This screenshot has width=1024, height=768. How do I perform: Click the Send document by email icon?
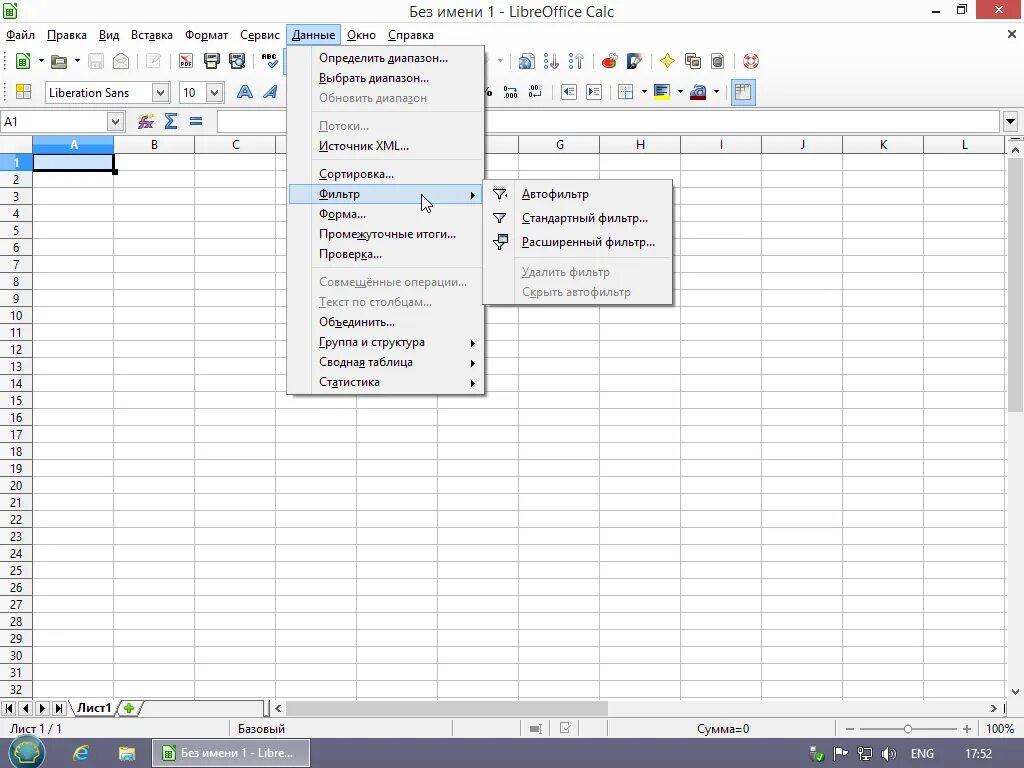121,61
